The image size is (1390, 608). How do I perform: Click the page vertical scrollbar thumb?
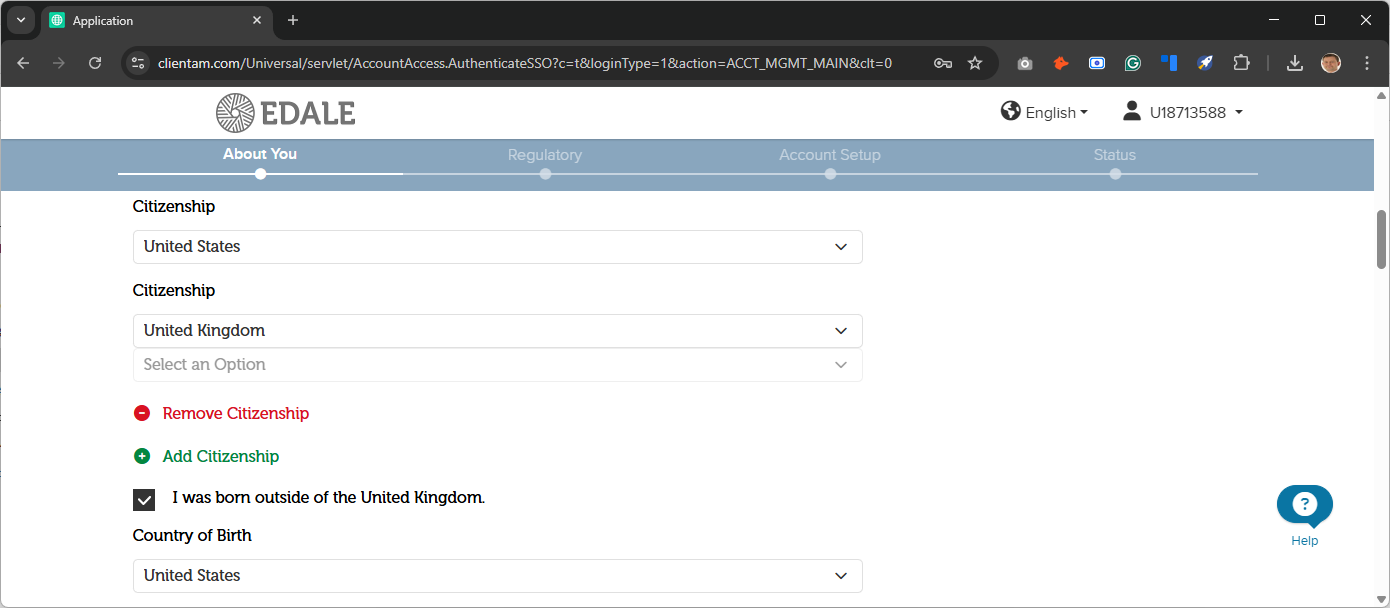1382,239
